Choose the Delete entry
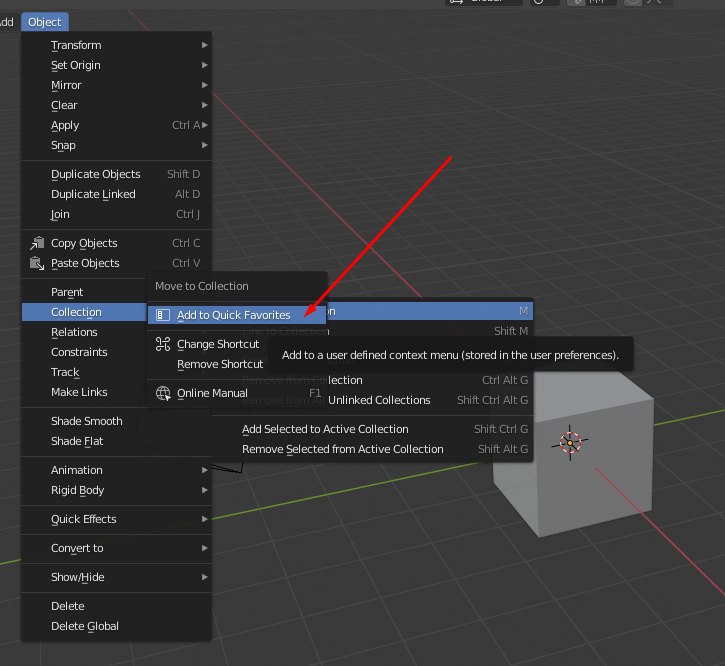 [117, 606]
